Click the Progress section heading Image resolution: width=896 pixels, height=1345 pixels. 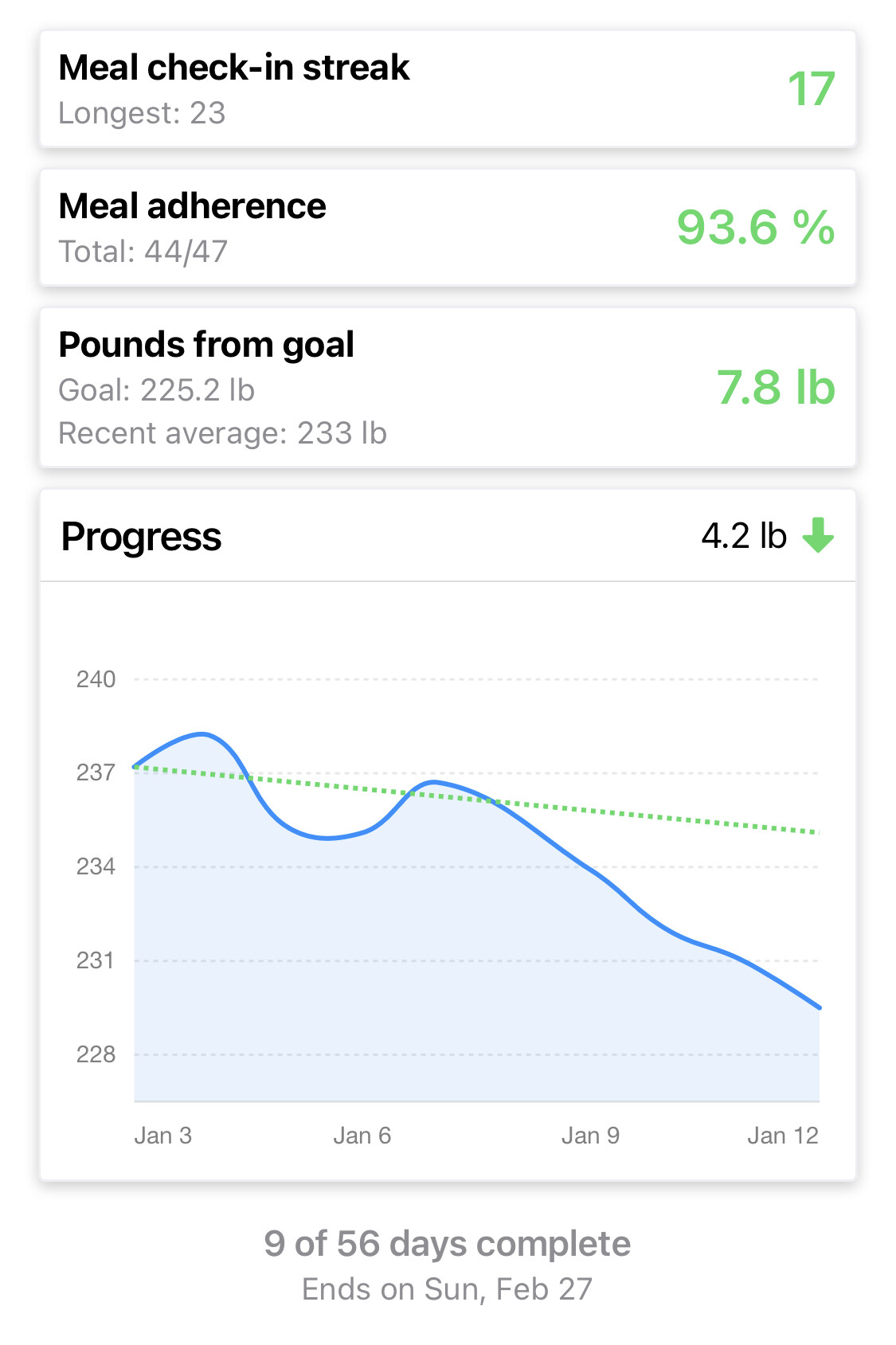click(x=141, y=537)
